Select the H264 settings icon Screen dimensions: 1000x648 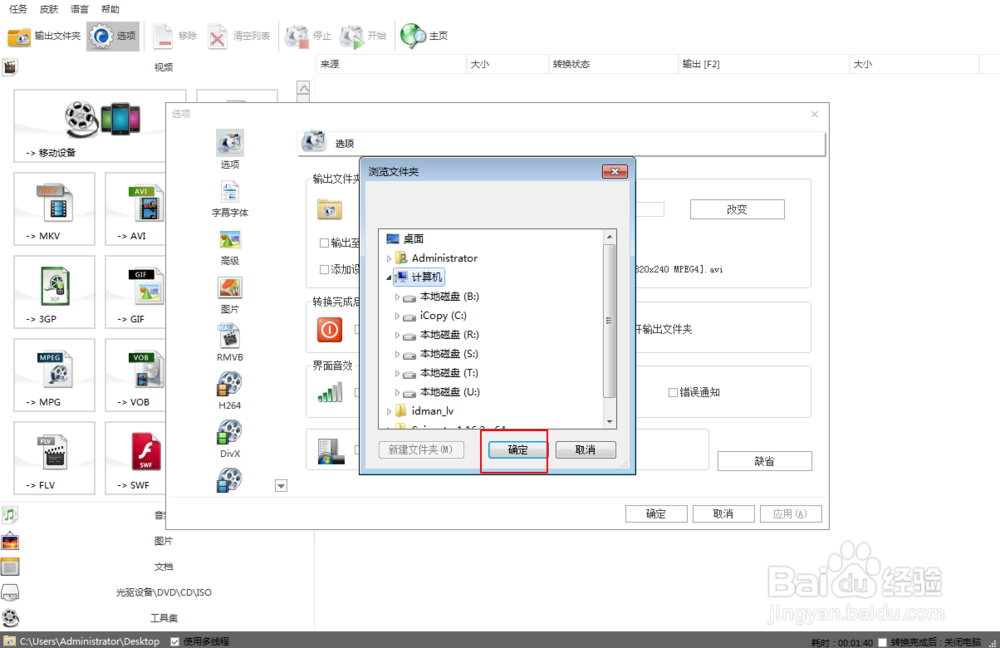point(230,382)
